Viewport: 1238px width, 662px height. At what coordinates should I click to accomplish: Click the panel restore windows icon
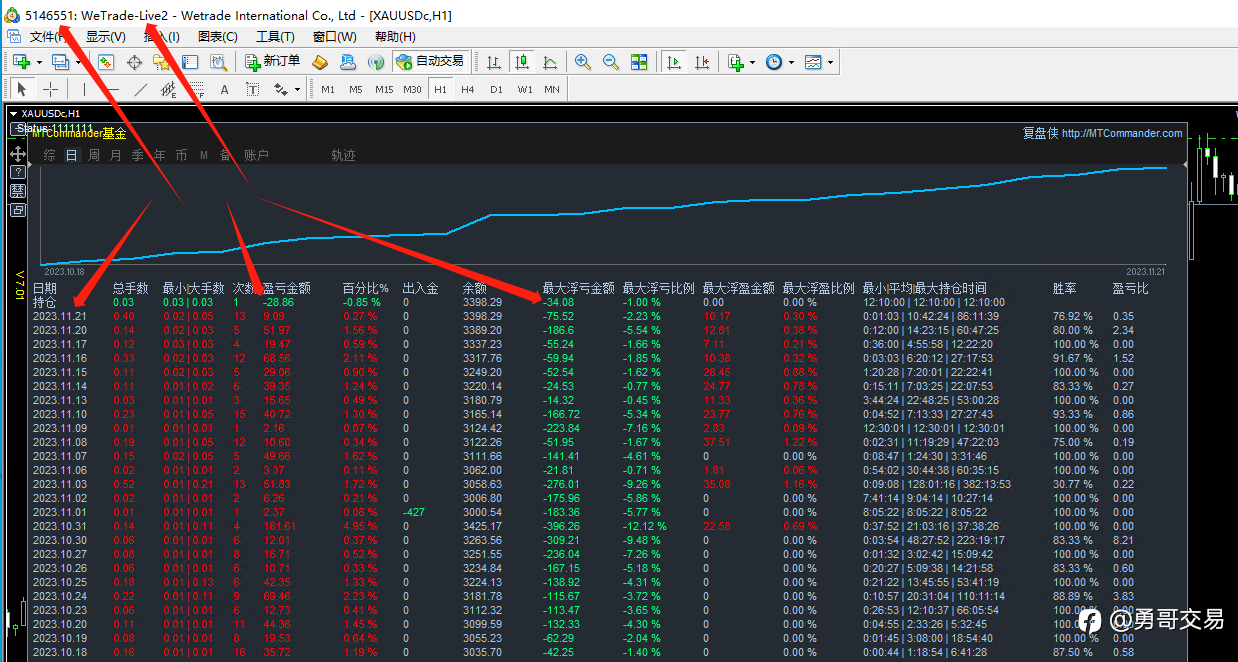coord(18,210)
